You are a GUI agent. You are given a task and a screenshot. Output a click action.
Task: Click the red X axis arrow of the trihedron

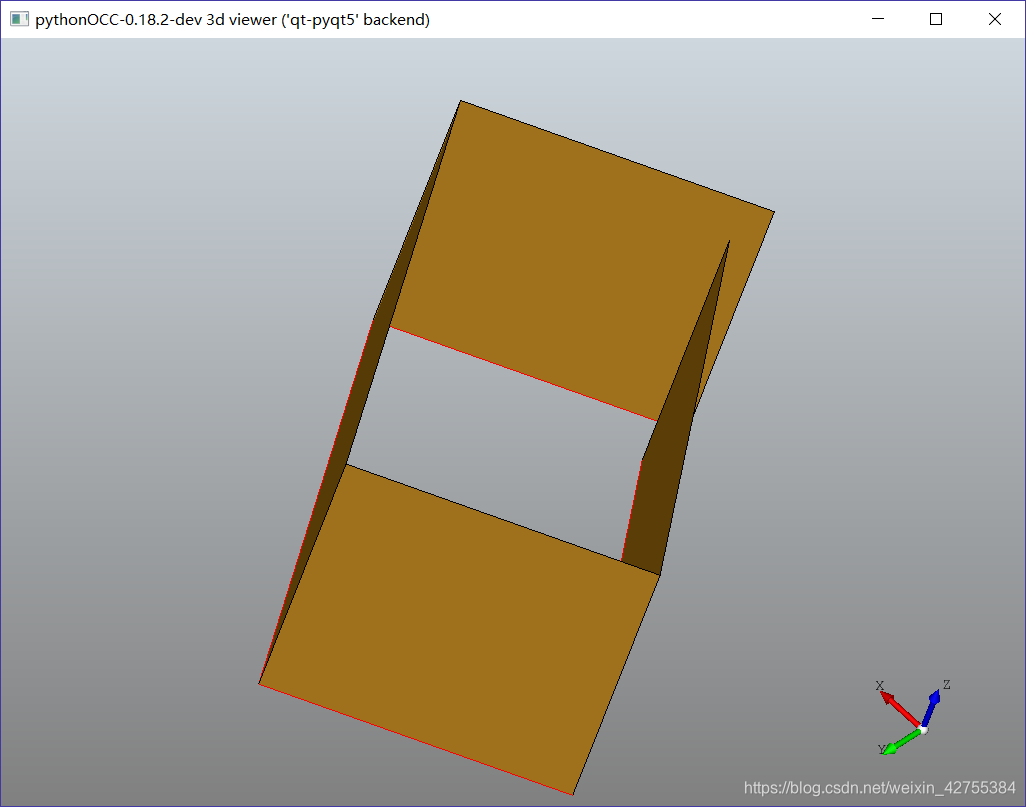point(900,708)
